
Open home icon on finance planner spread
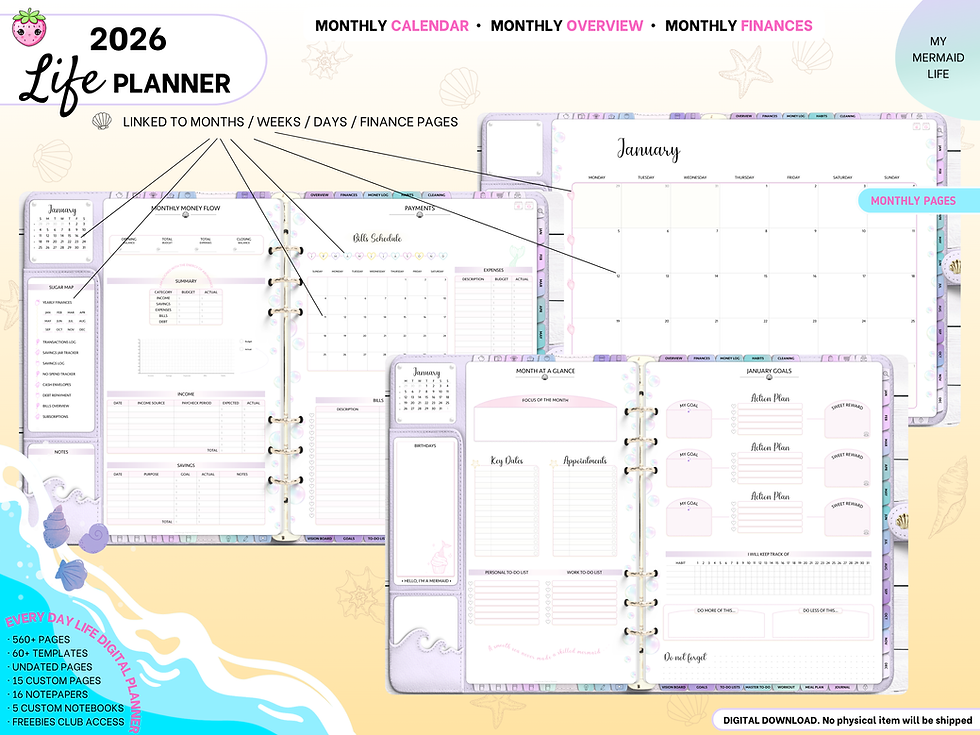tap(119, 194)
